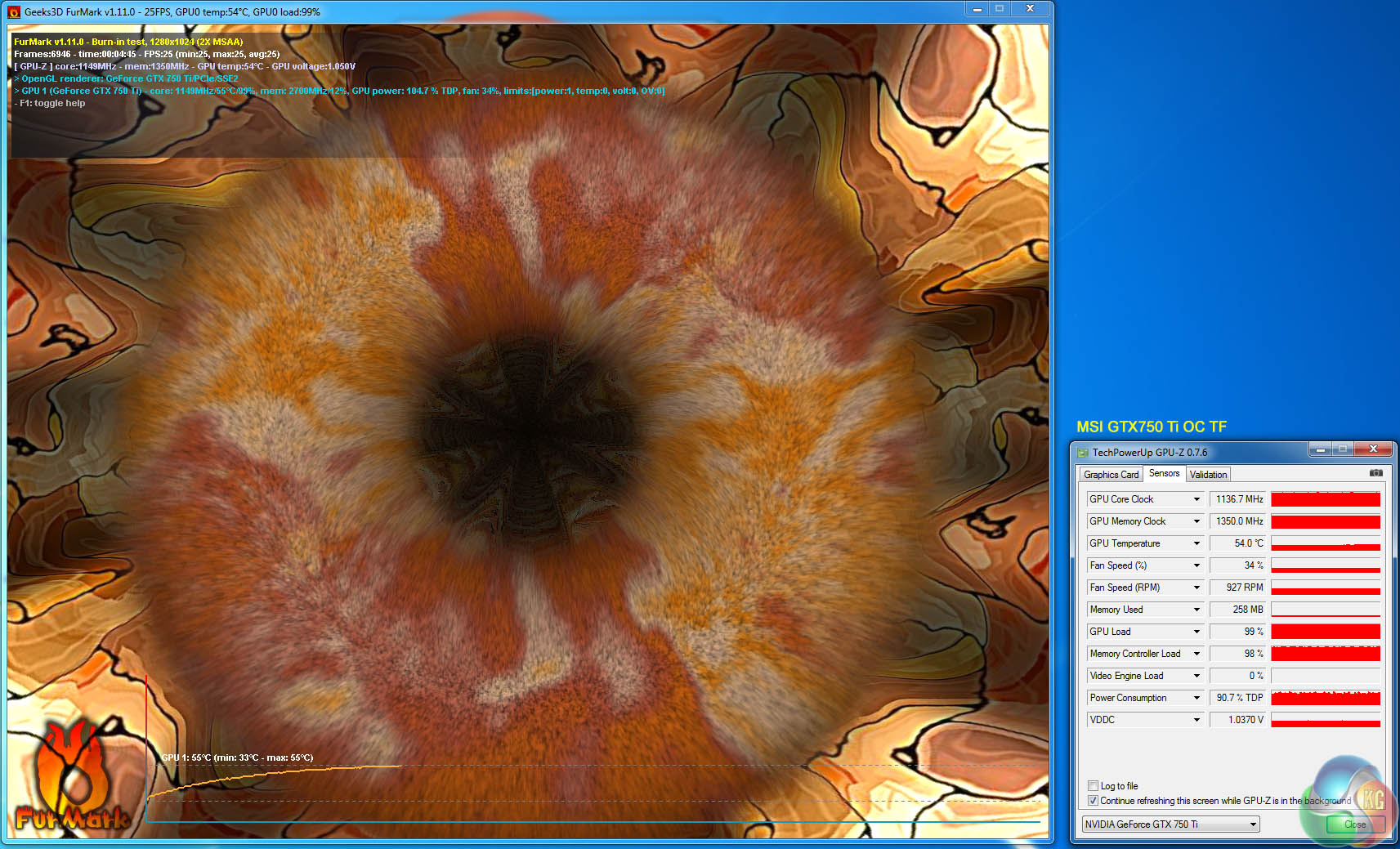Maximize the FurMark window
Image resolution: width=1400 pixels, height=849 pixels.
[x=999, y=9]
